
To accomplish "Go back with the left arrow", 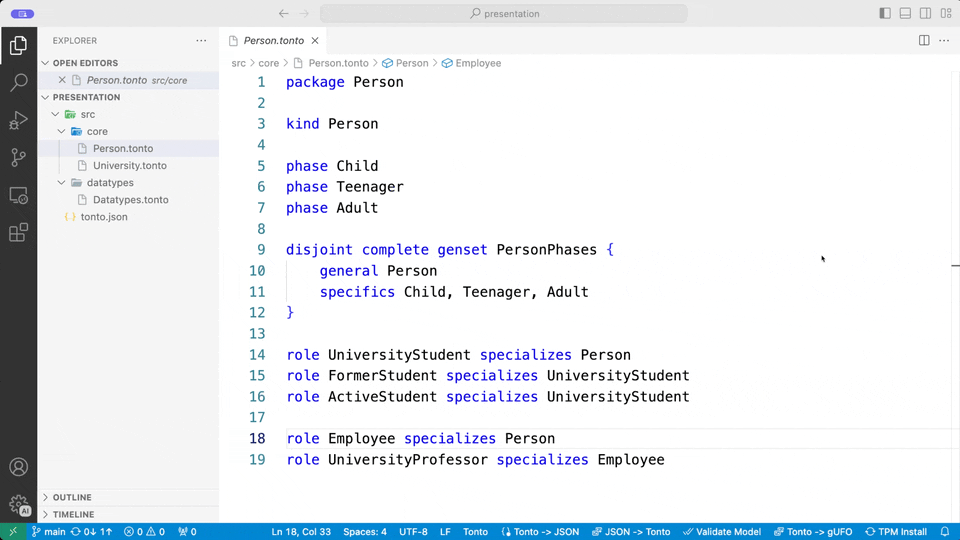I will [x=283, y=13].
